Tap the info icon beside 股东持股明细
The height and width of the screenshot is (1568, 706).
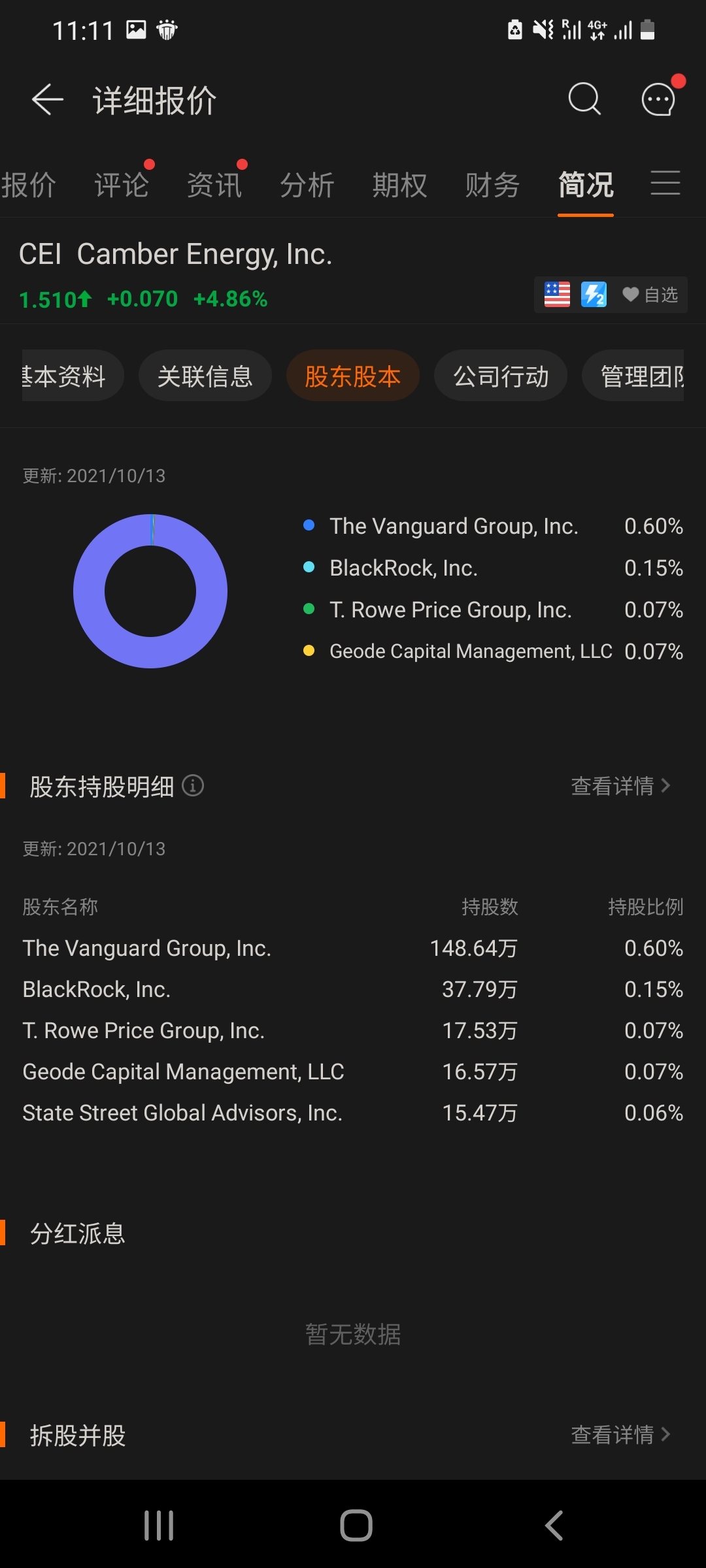(x=193, y=785)
